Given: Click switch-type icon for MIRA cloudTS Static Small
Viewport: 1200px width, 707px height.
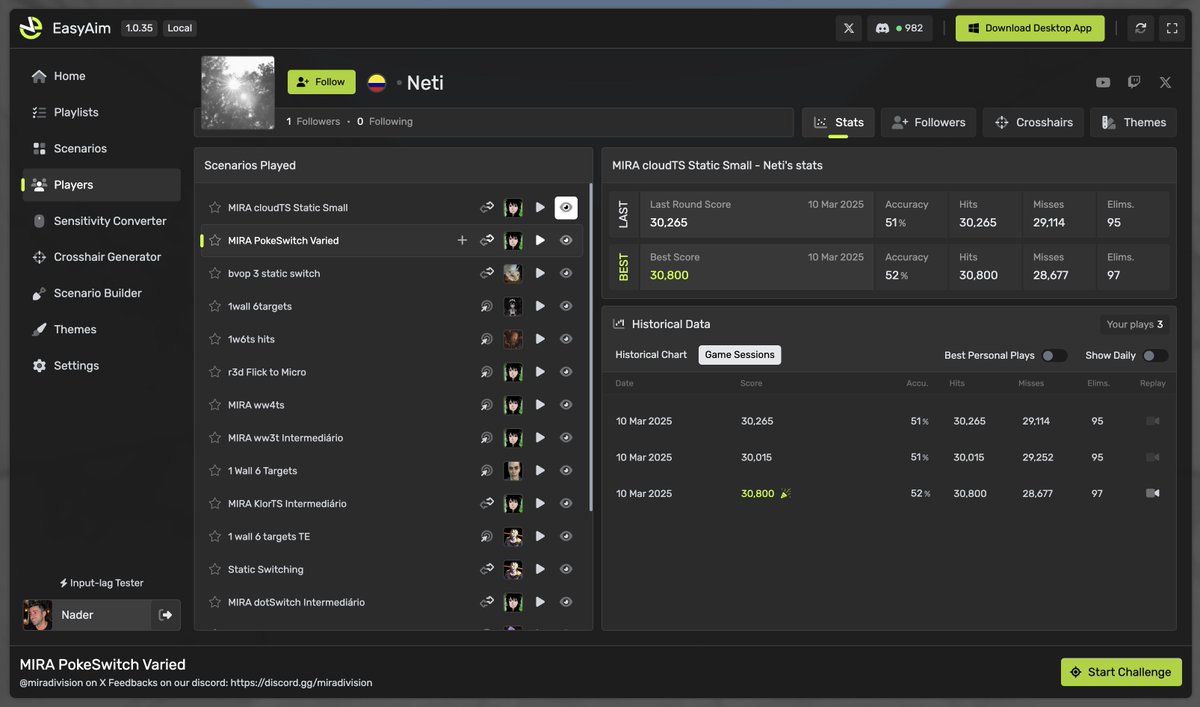Looking at the screenshot, I should click(487, 207).
